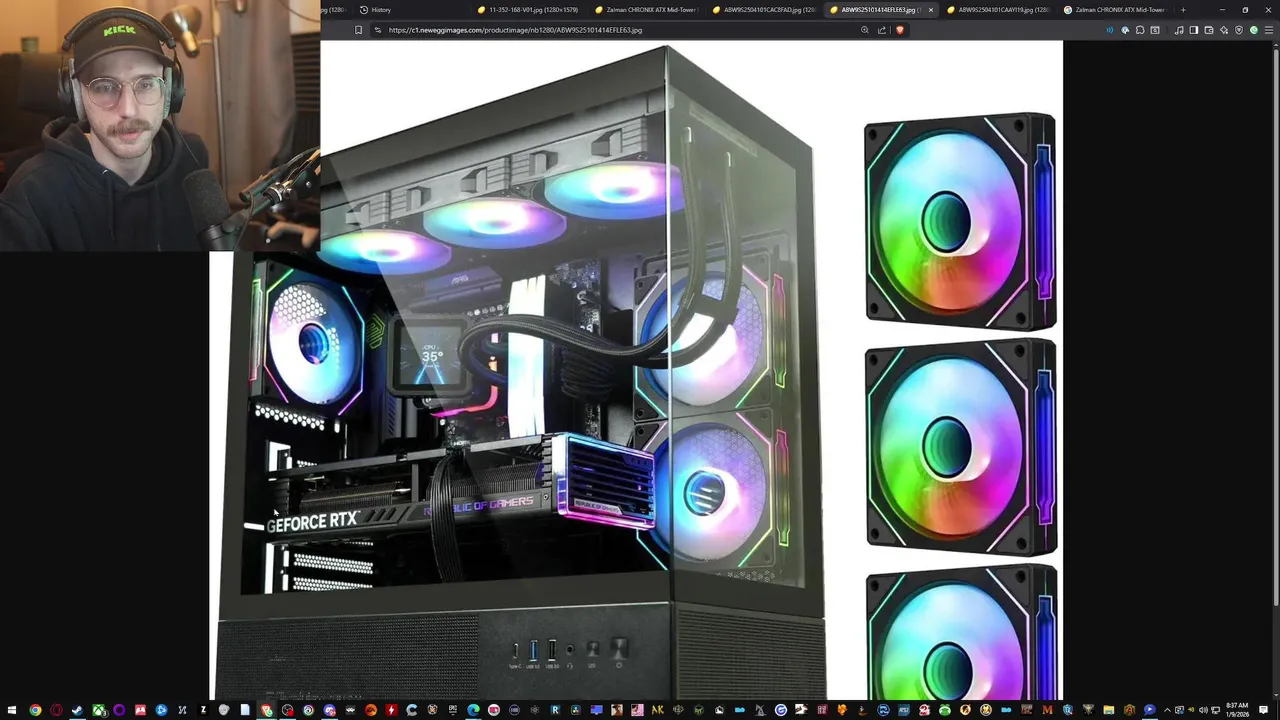The image size is (1280, 720).
Task: Switch to the ABW9S2504101CACEFAD.jpg tab
Action: [762, 10]
